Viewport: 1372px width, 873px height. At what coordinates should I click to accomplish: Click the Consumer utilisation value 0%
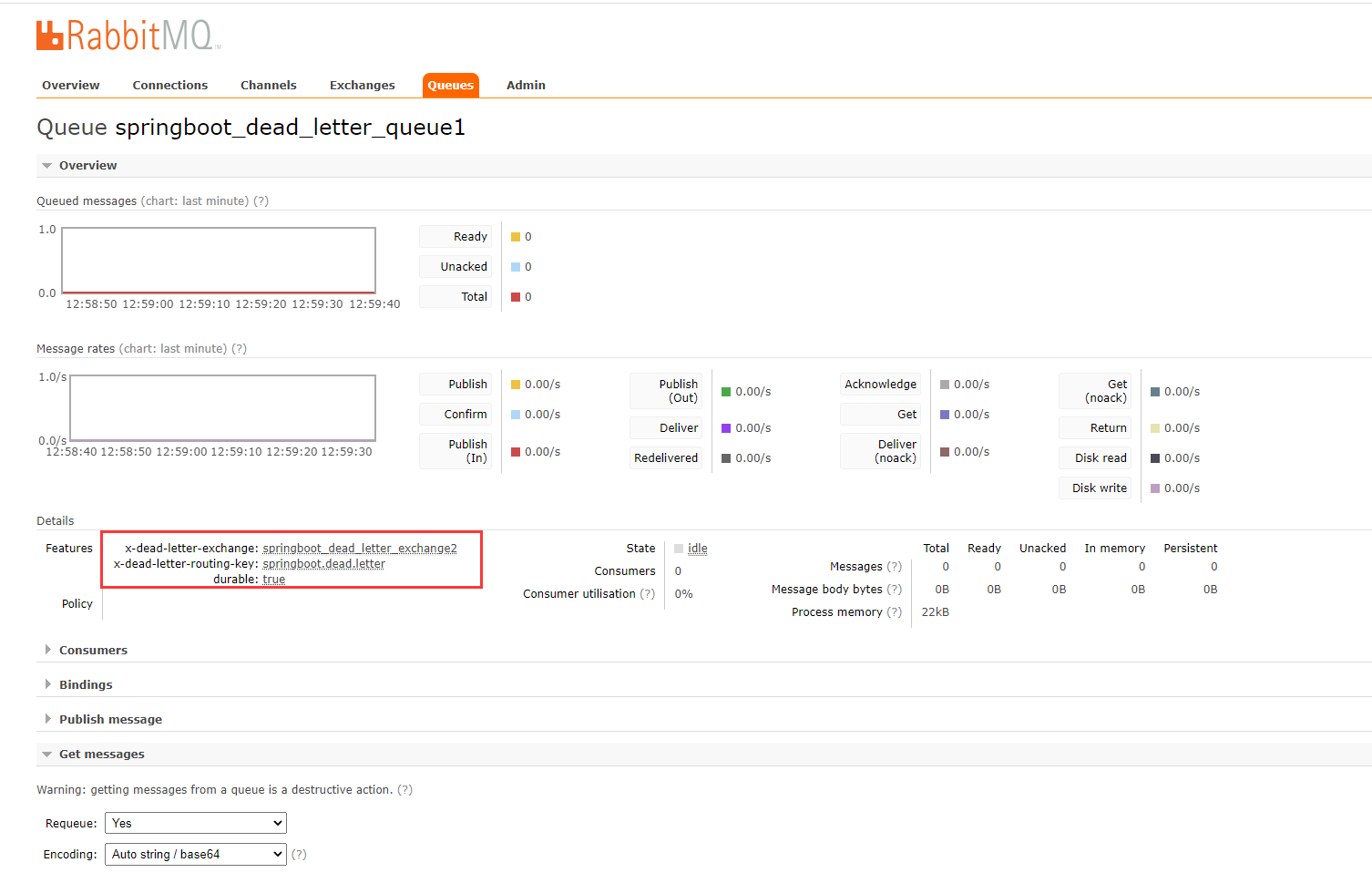[683, 593]
